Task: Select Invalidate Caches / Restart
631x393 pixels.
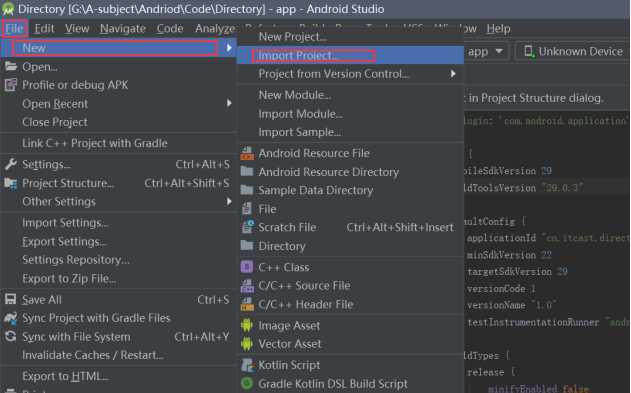Action: [93, 355]
